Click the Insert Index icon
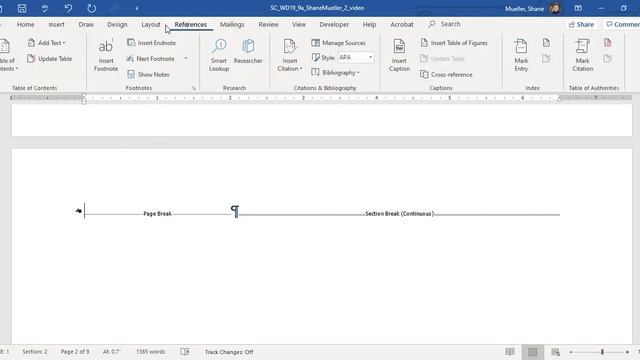640x360 pixels. coord(546,42)
